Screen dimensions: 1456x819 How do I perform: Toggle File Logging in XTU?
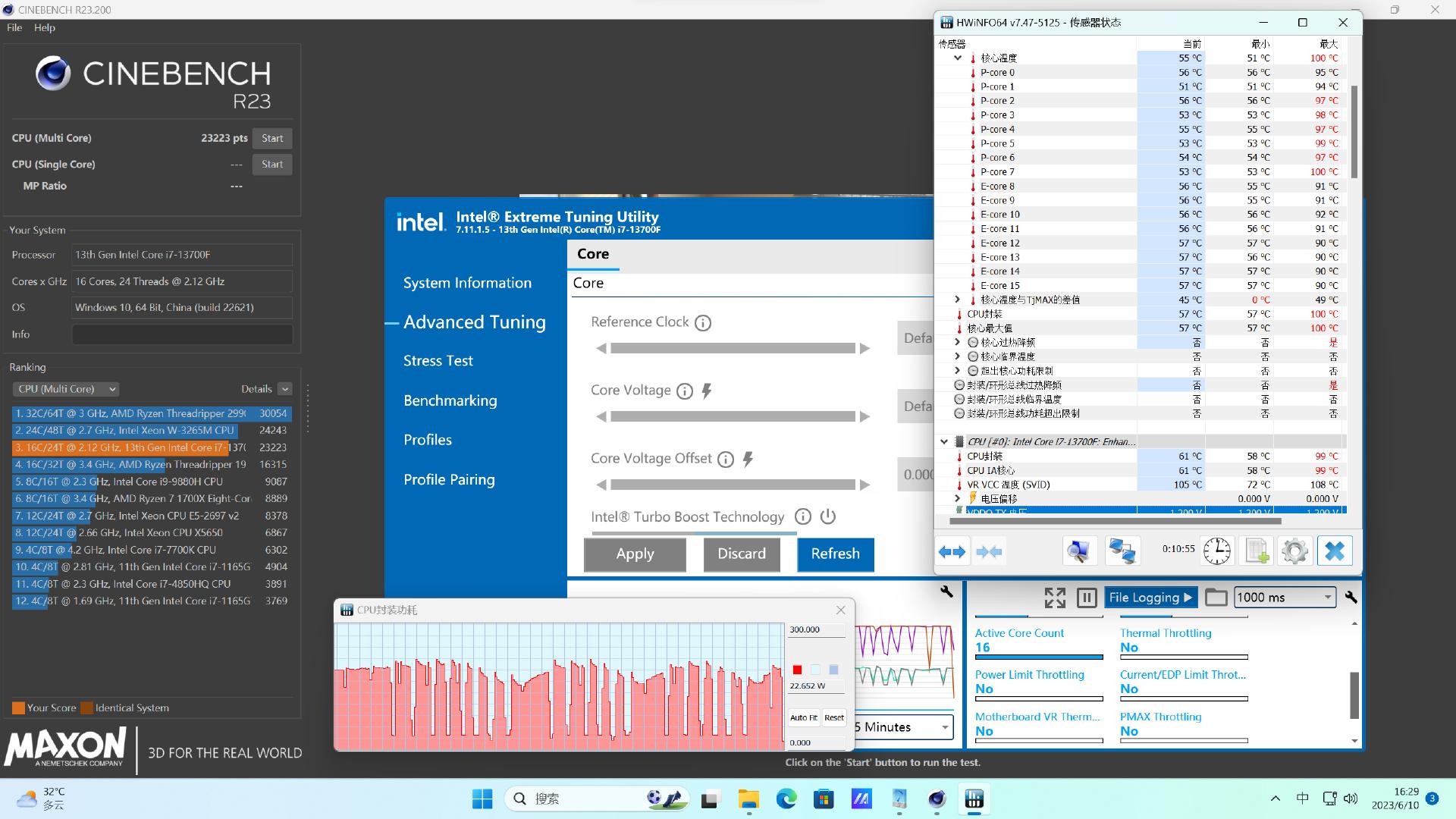(1150, 598)
